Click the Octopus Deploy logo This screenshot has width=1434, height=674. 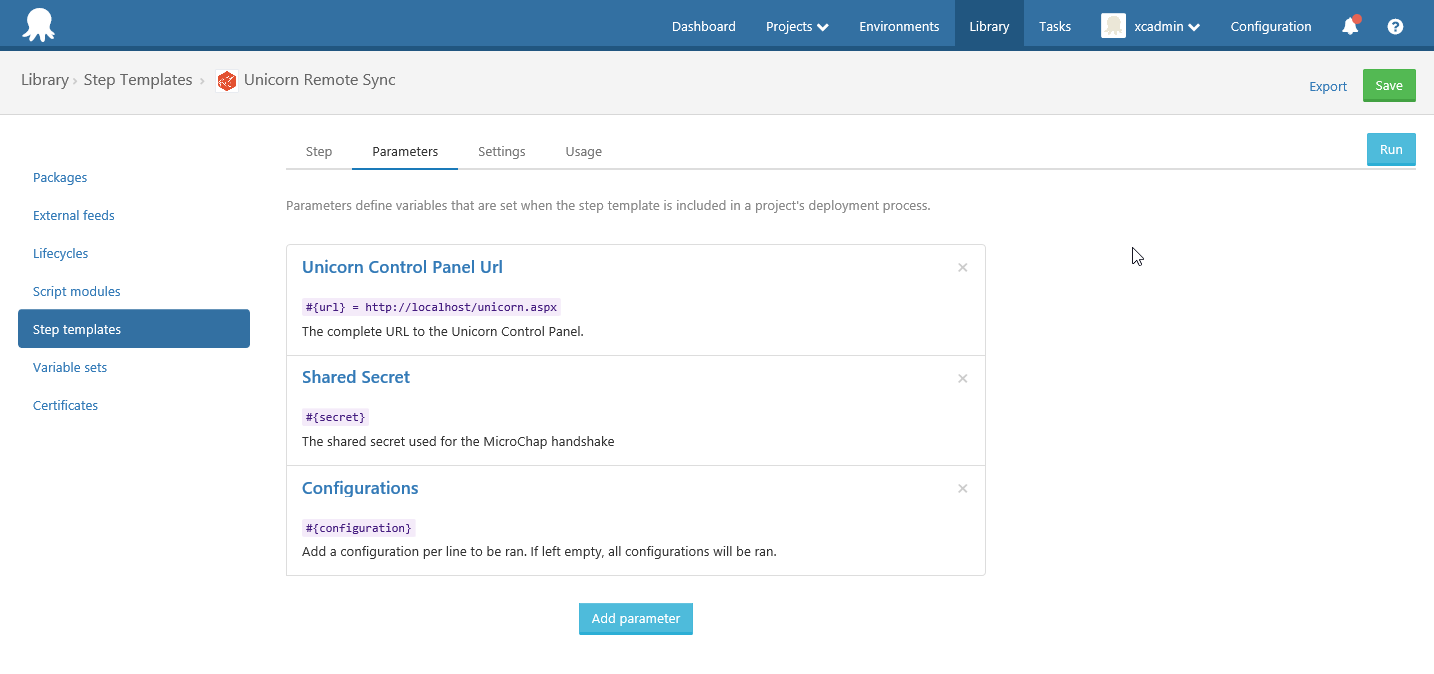point(38,25)
